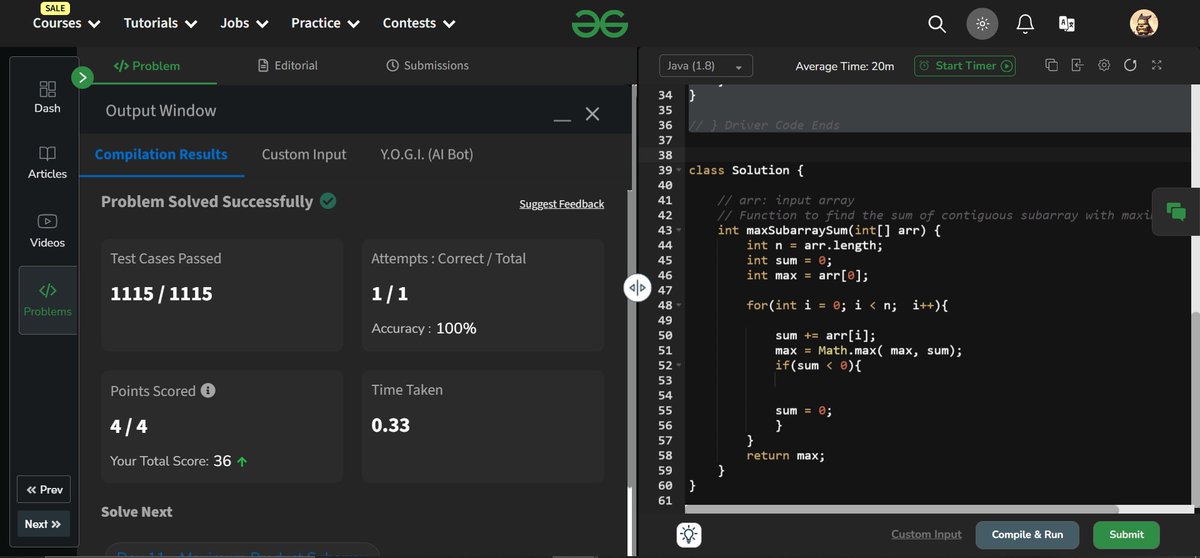The width and height of the screenshot is (1200, 558).
Task: Click the Time Taken value '0.33'
Action: tap(391, 425)
